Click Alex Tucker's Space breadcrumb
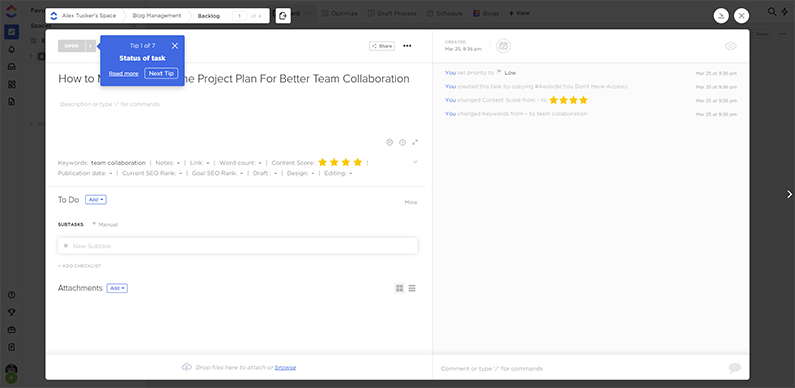This screenshot has width=795, height=388. pyautogui.click(x=89, y=16)
